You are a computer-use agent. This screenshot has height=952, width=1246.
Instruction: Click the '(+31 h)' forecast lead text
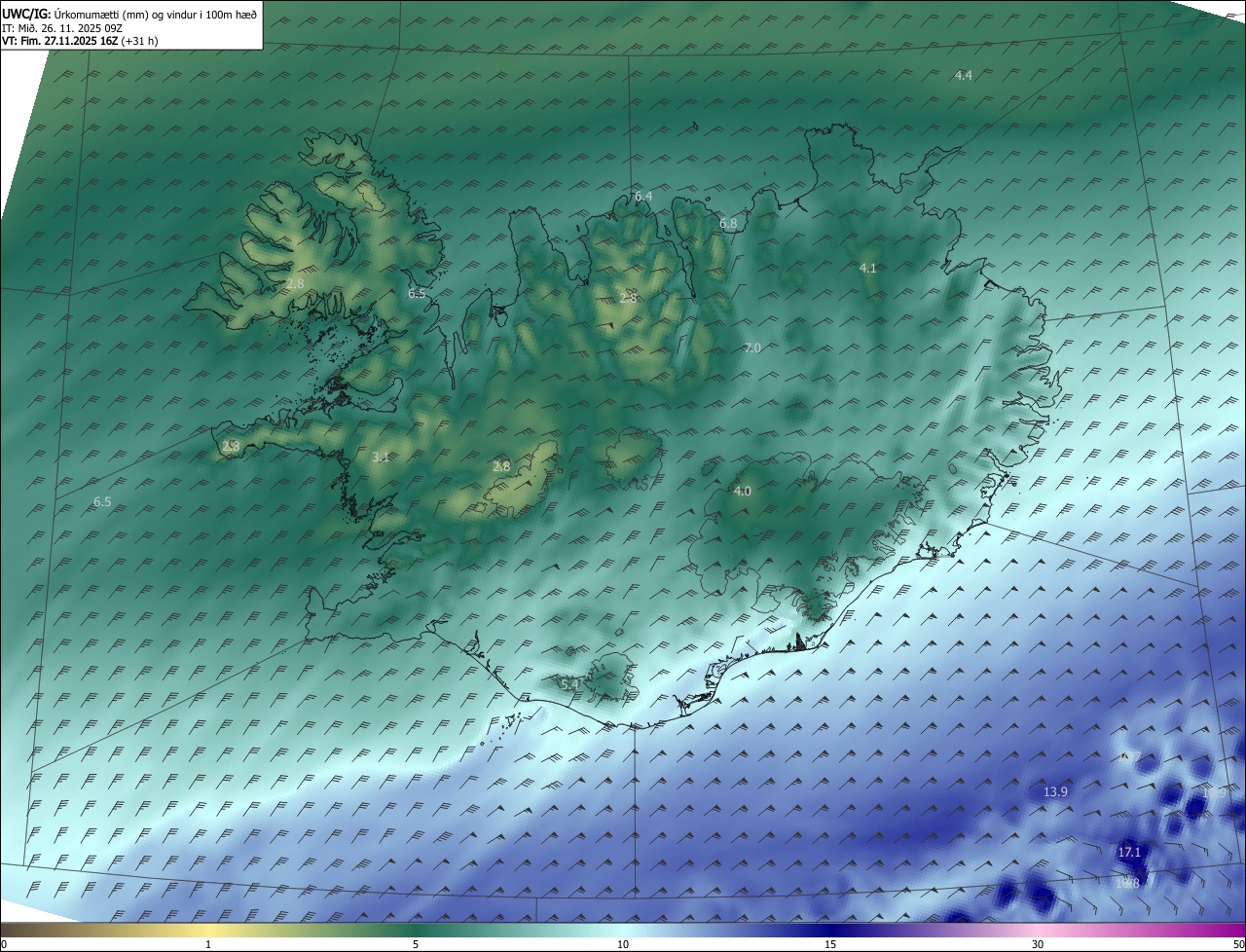point(139,42)
